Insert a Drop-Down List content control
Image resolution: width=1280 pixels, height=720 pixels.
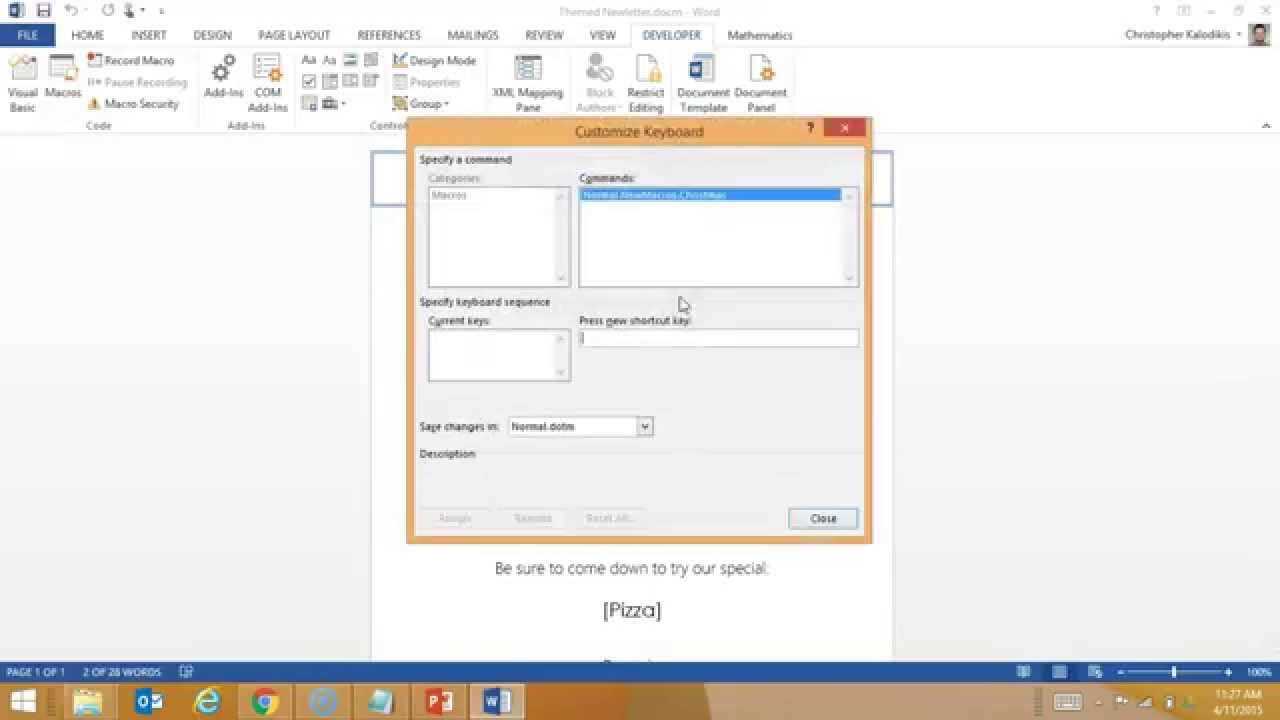coord(350,82)
